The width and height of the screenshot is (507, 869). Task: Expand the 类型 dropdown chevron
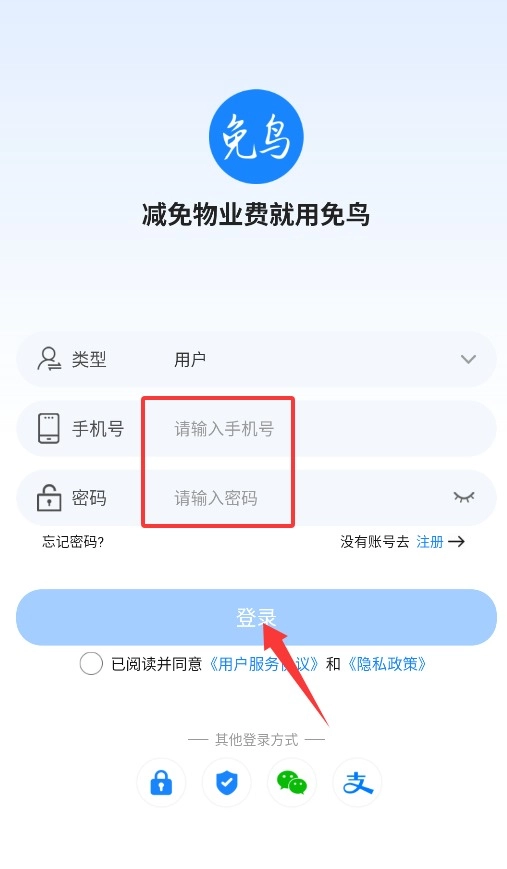coord(468,359)
